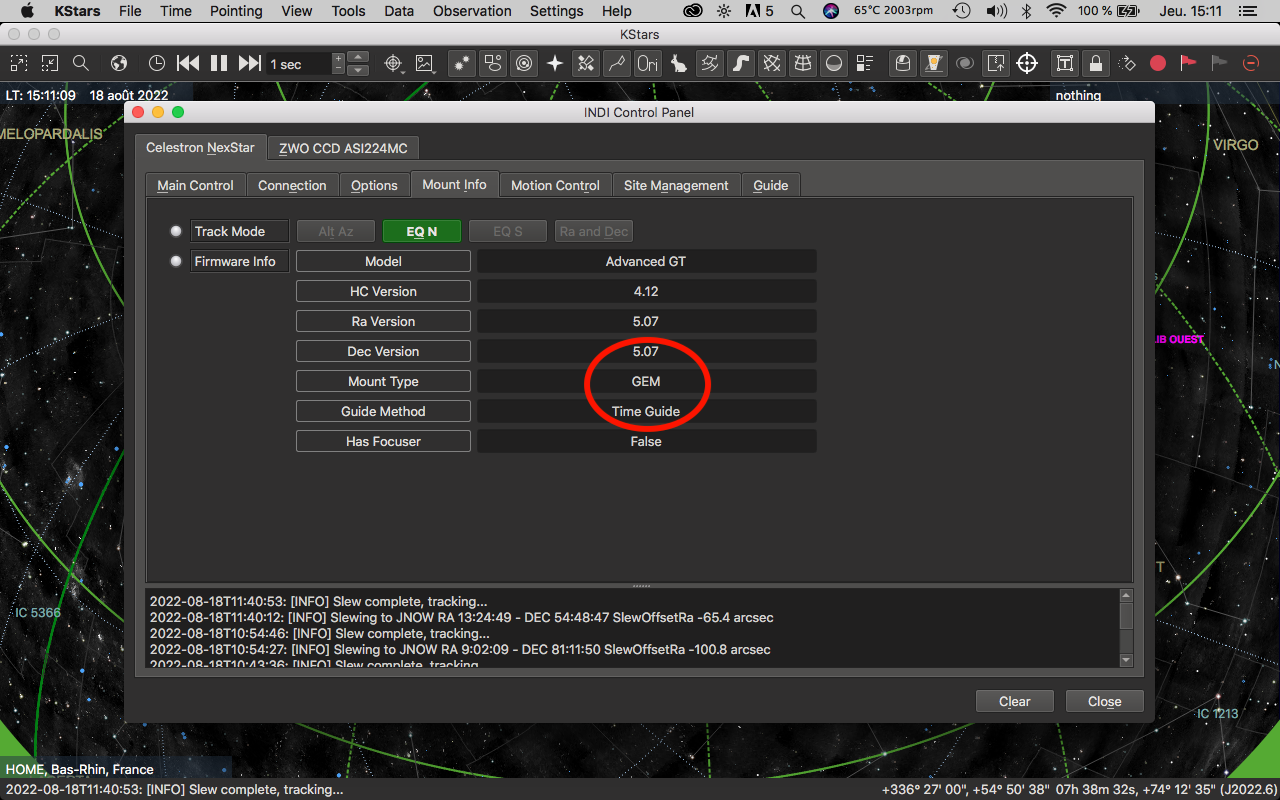Click the list-with-squares toolbar icon
The image size is (1280, 800).
[864, 63]
